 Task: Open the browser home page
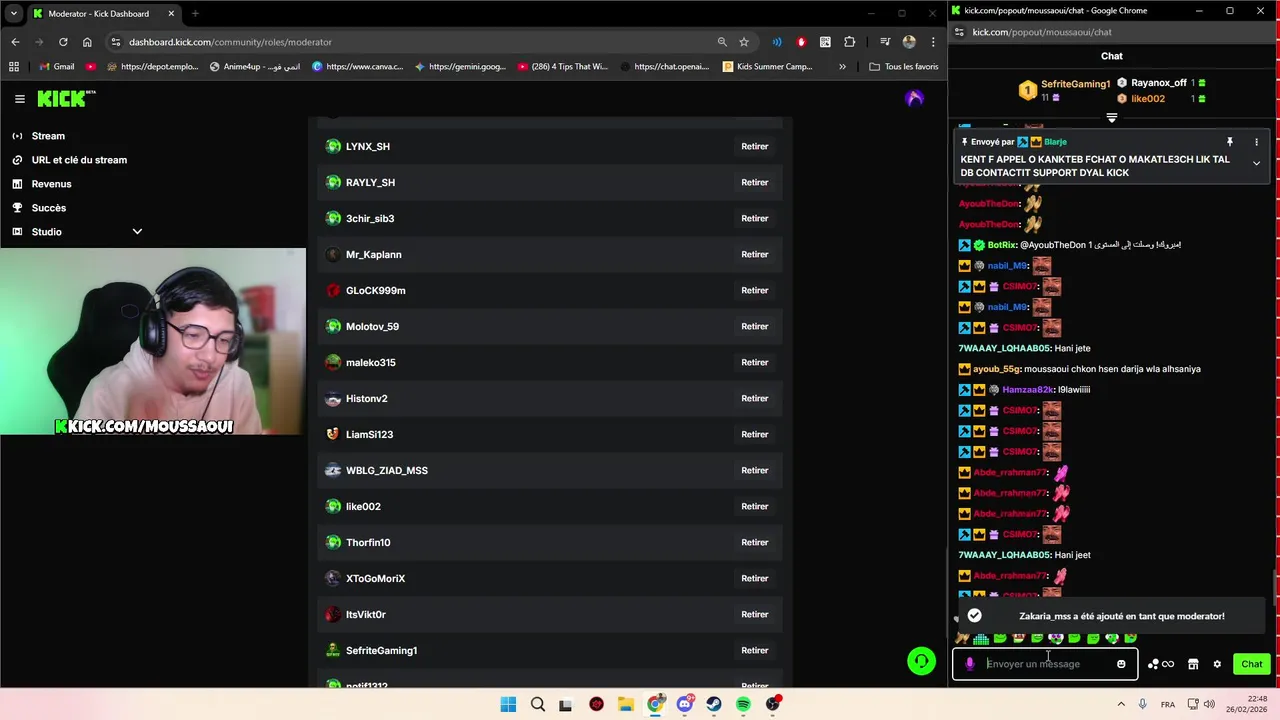coord(87,42)
